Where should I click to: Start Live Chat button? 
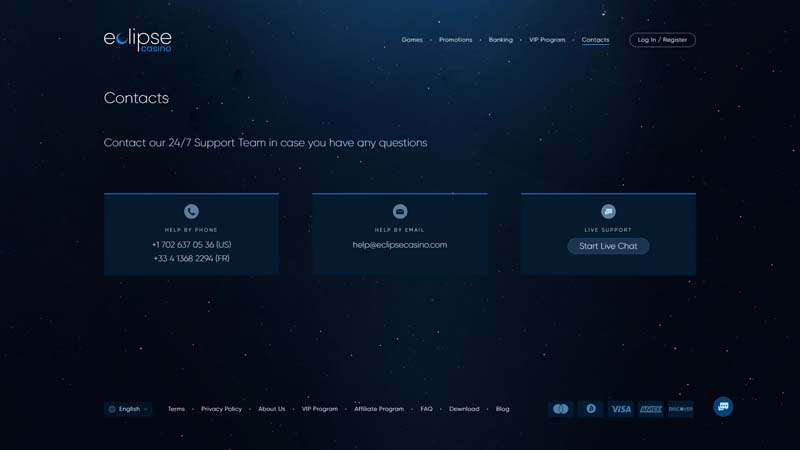608,246
